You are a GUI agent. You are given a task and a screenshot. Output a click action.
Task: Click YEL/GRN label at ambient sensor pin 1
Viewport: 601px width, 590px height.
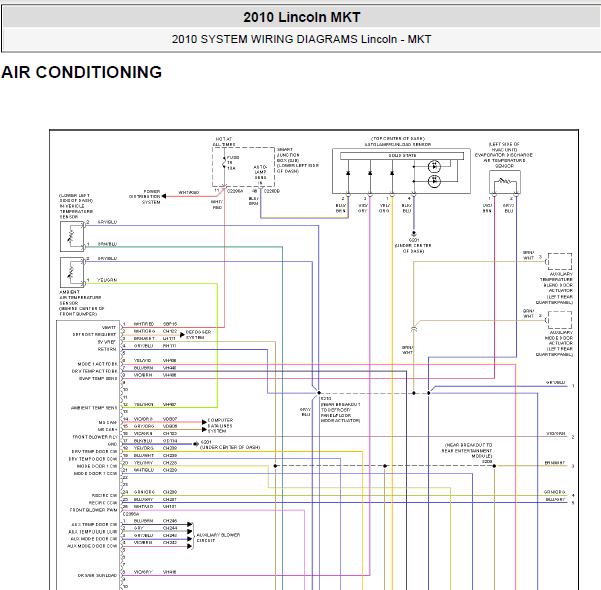(x=107, y=280)
